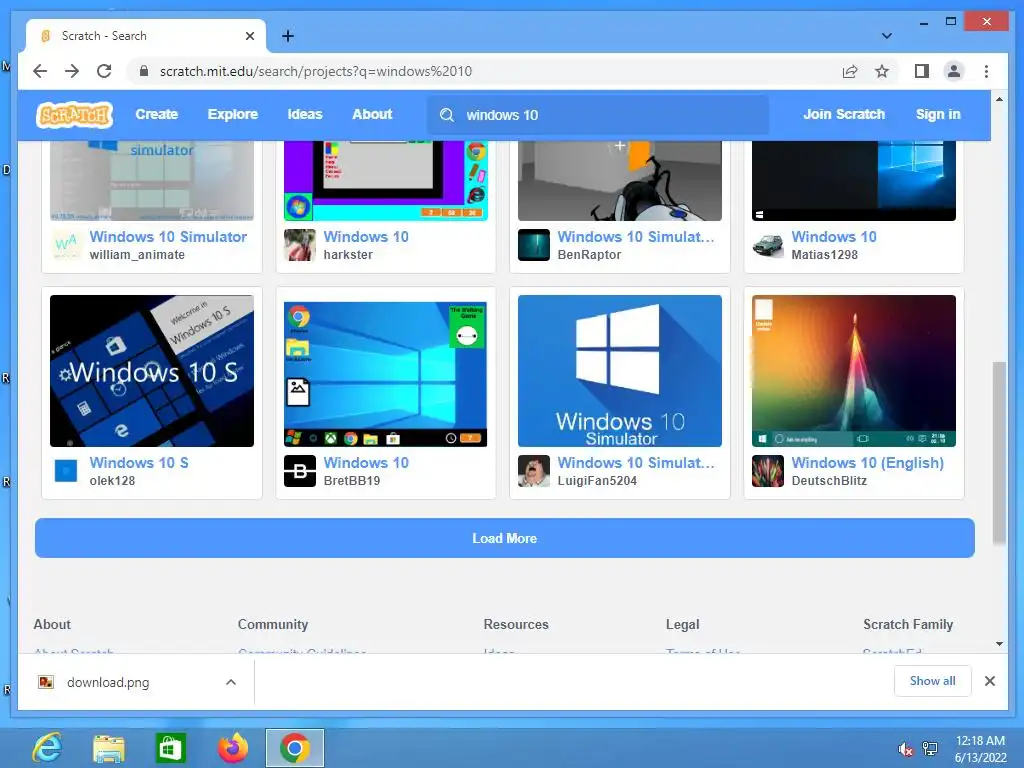Click Matias1298 avatar

coord(767,245)
